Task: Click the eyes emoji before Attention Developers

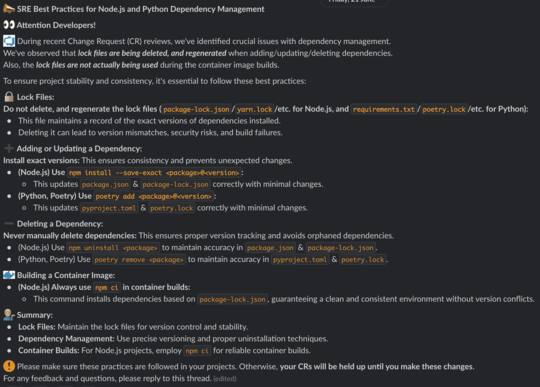Action: 9,25
